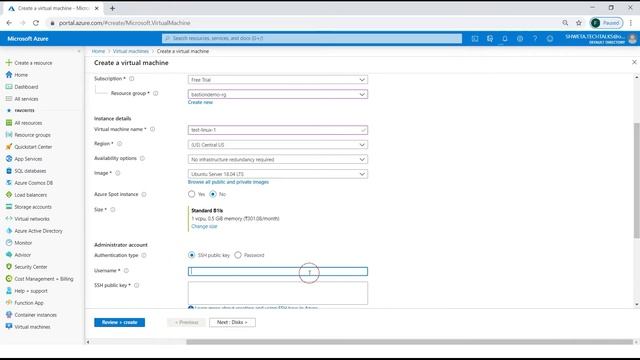Image resolution: width=640 pixels, height=360 pixels.
Task: Open Azure Active Directory in the sidebar
Action: pyautogui.click(x=38, y=231)
